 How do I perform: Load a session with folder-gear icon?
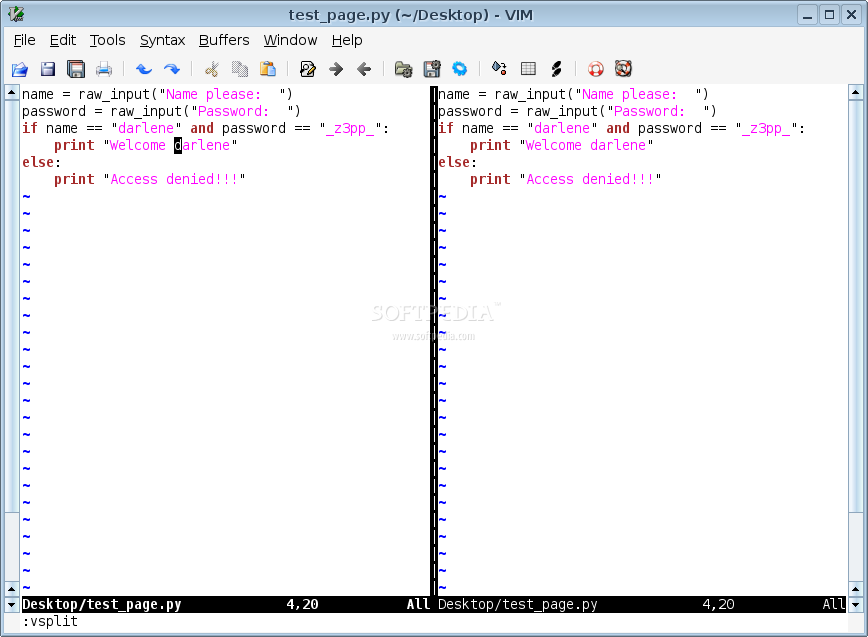click(404, 69)
